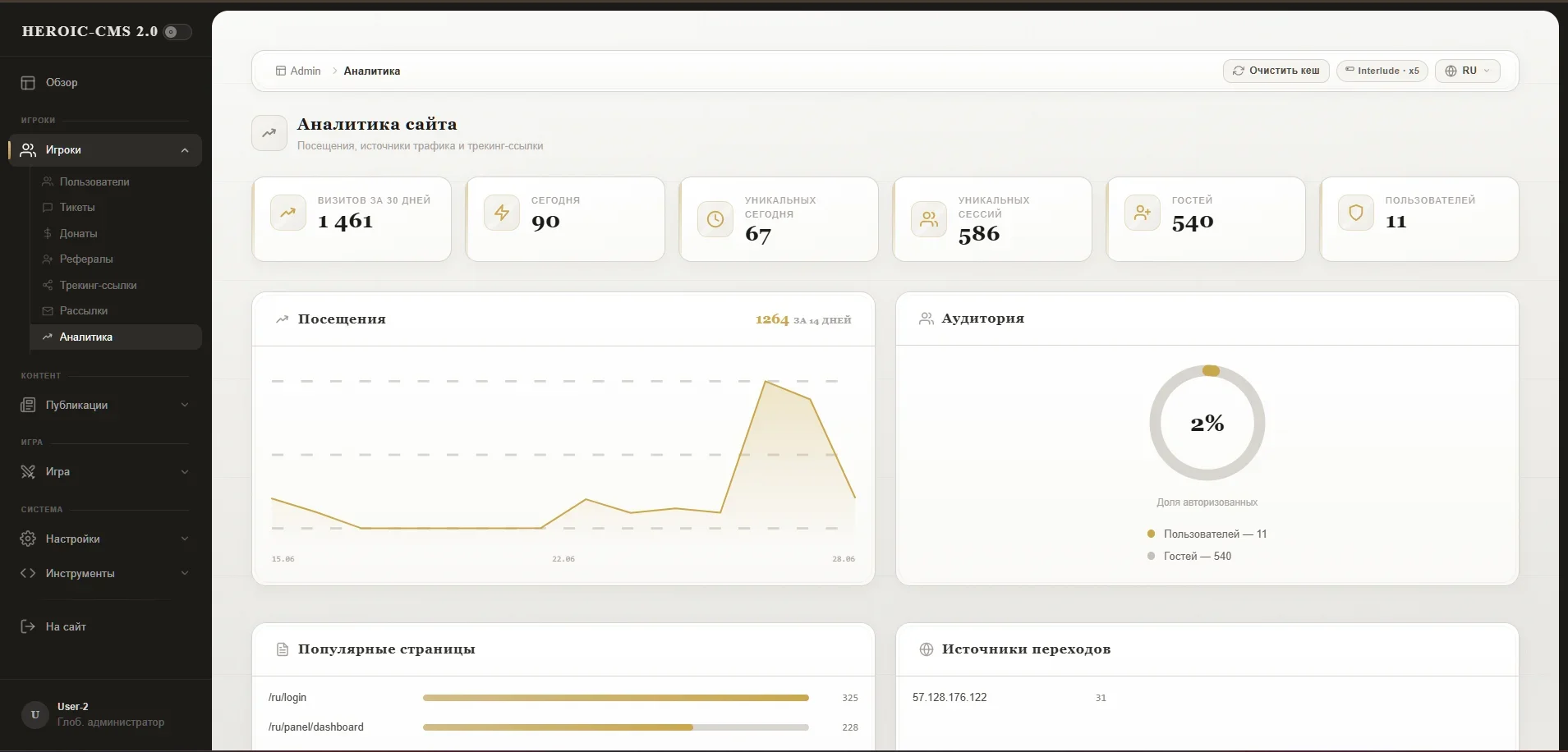1568x752 pixels.
Task: Select the Аналитика sidebar item
Action: pyautogui.click(x=116, y=337)
